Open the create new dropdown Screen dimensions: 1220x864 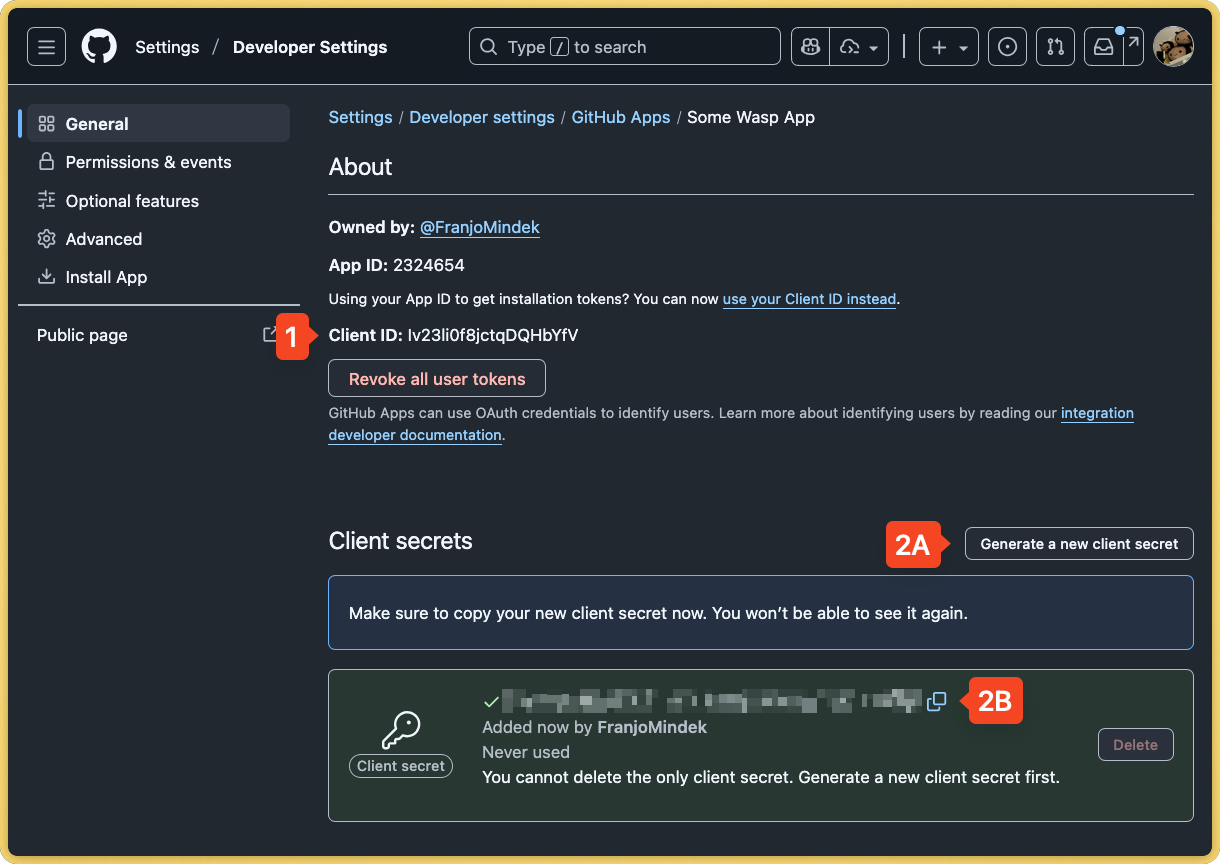948,46
